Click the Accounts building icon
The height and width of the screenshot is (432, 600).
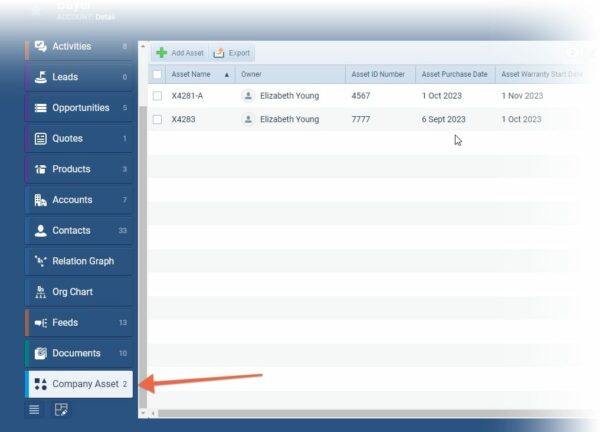coord(41,200)
